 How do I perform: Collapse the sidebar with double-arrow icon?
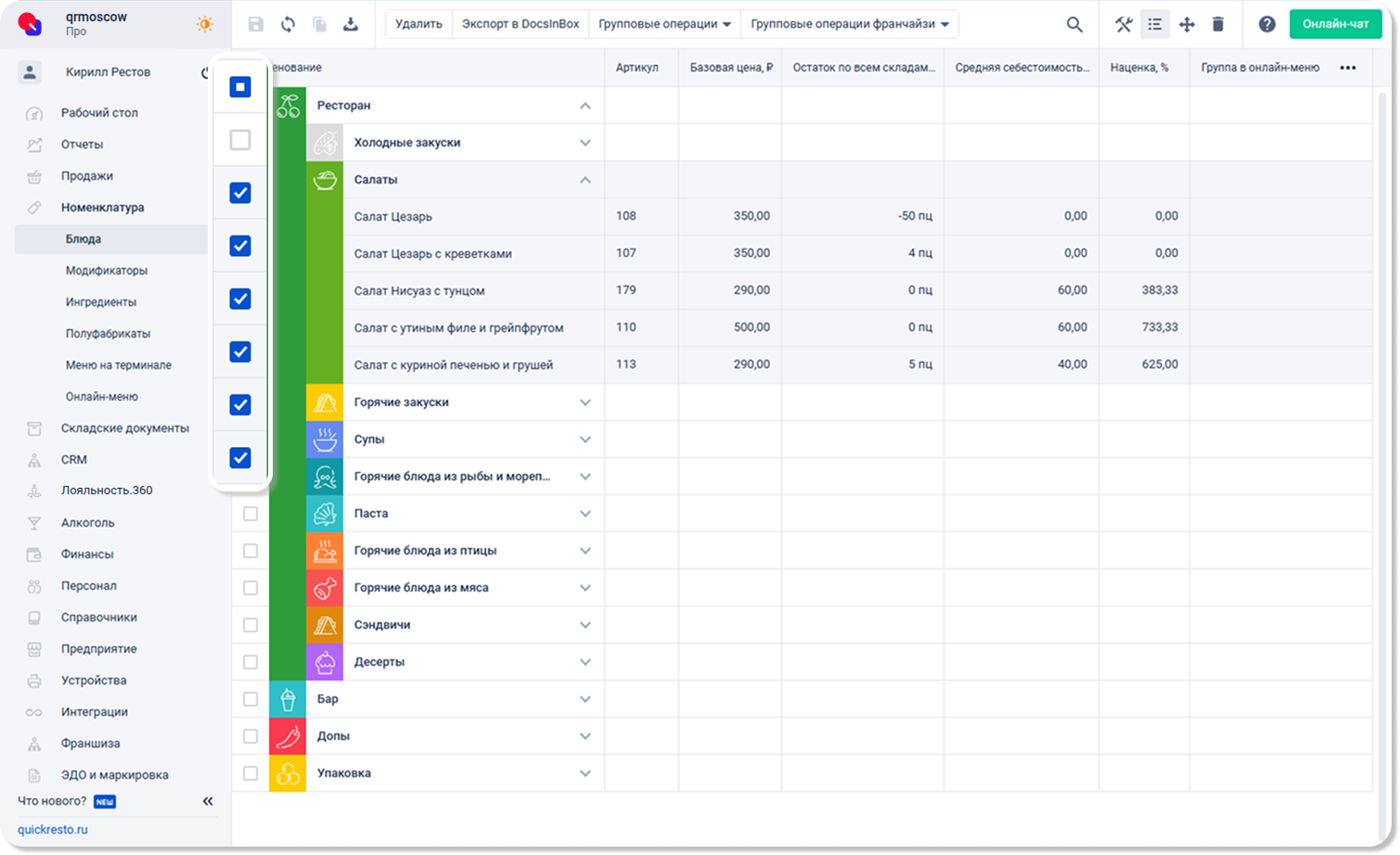[x=208, y=801]
